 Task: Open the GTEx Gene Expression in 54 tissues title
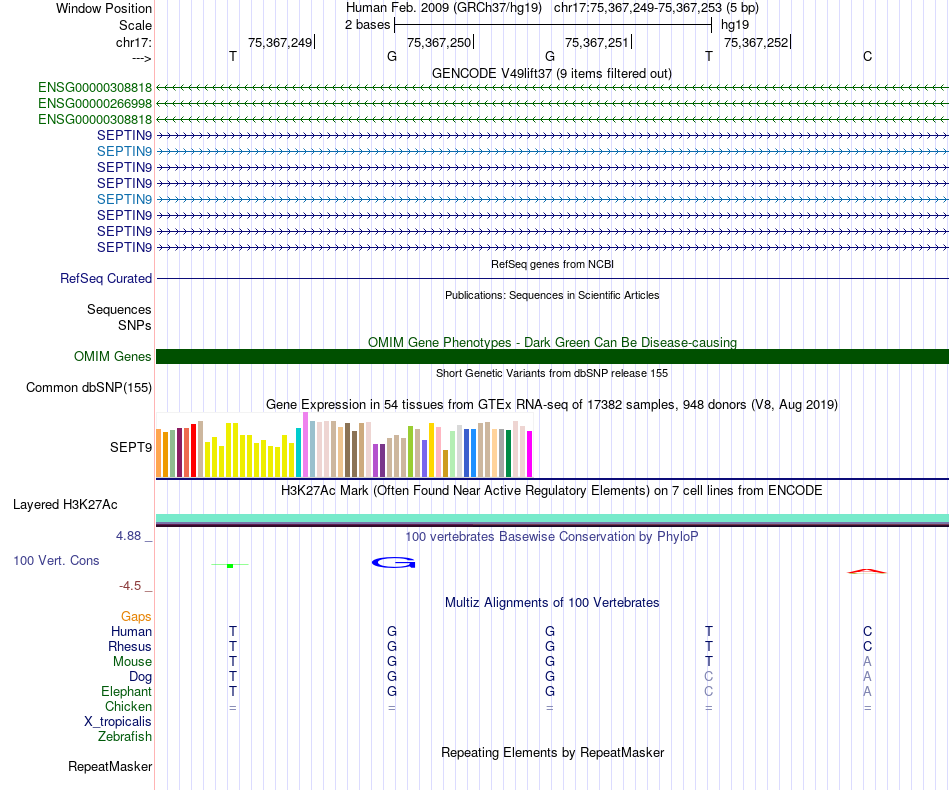pyautogui.click(x=552, y=404)
